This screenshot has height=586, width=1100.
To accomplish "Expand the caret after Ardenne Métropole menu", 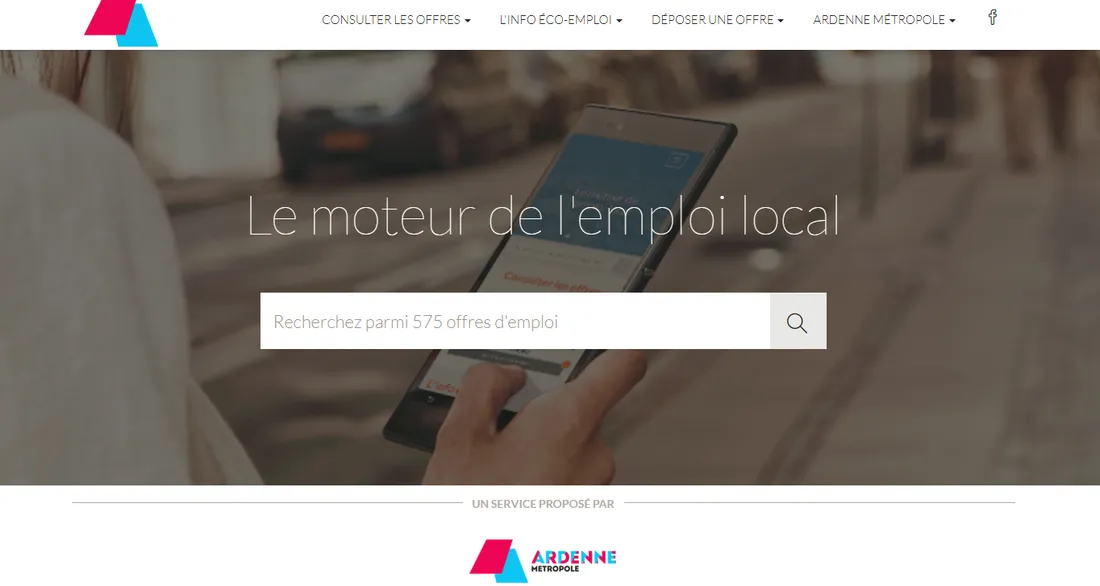I will (x=952, y=21).
